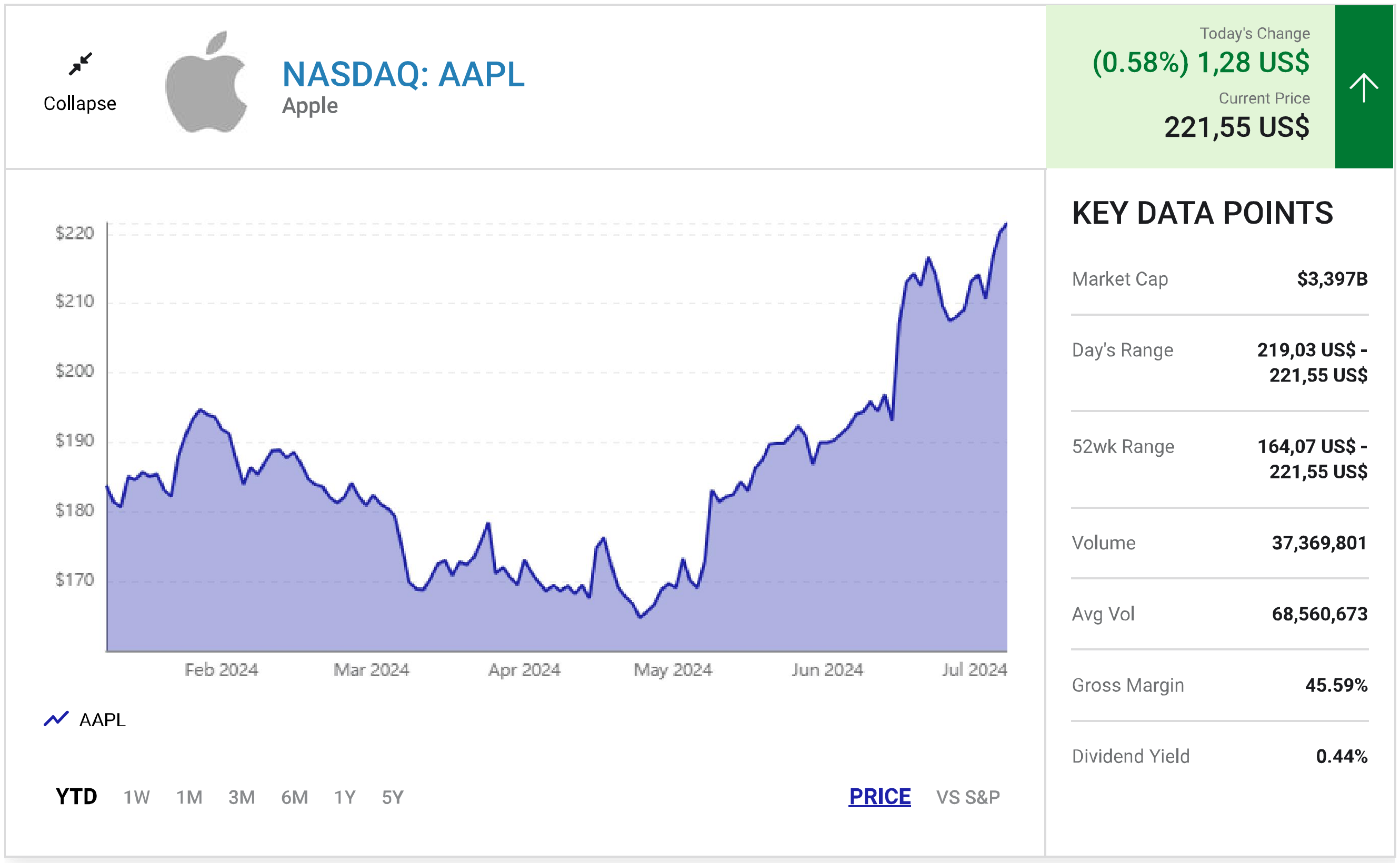Click today's change (0.58%) 1,28 US$

pos(1201,63)
